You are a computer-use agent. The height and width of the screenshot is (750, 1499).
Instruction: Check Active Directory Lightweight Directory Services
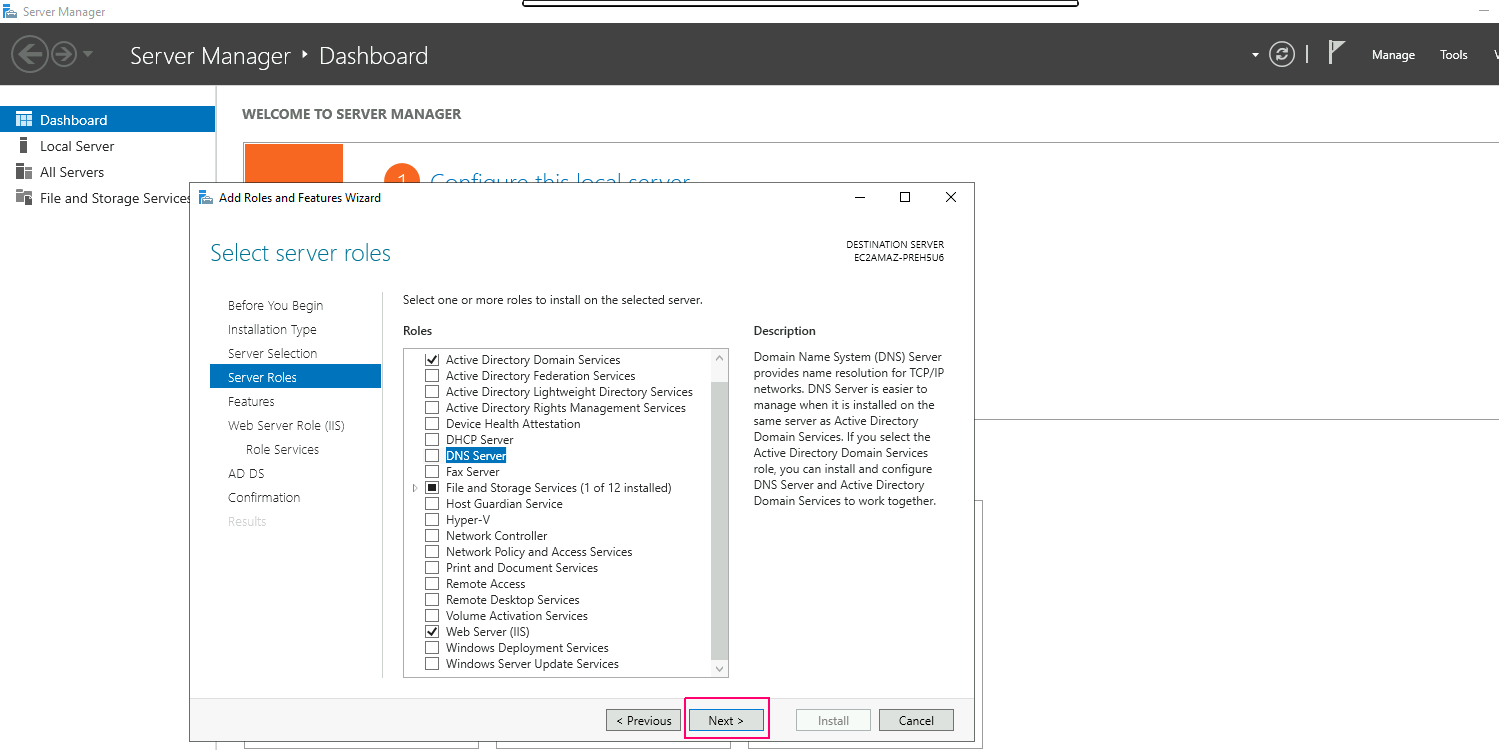point(432,392)
